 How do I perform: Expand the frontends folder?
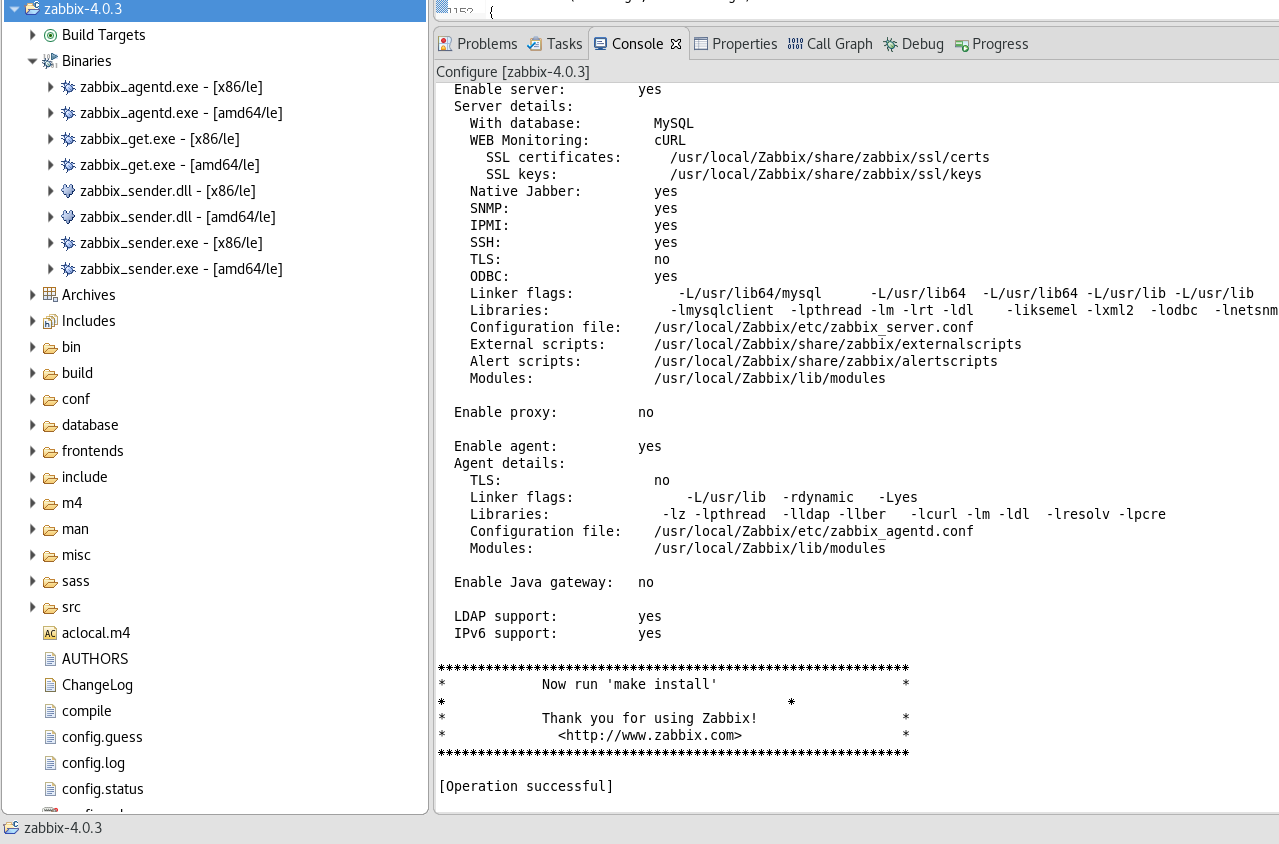pyautogui.click(x=33, y=451)
